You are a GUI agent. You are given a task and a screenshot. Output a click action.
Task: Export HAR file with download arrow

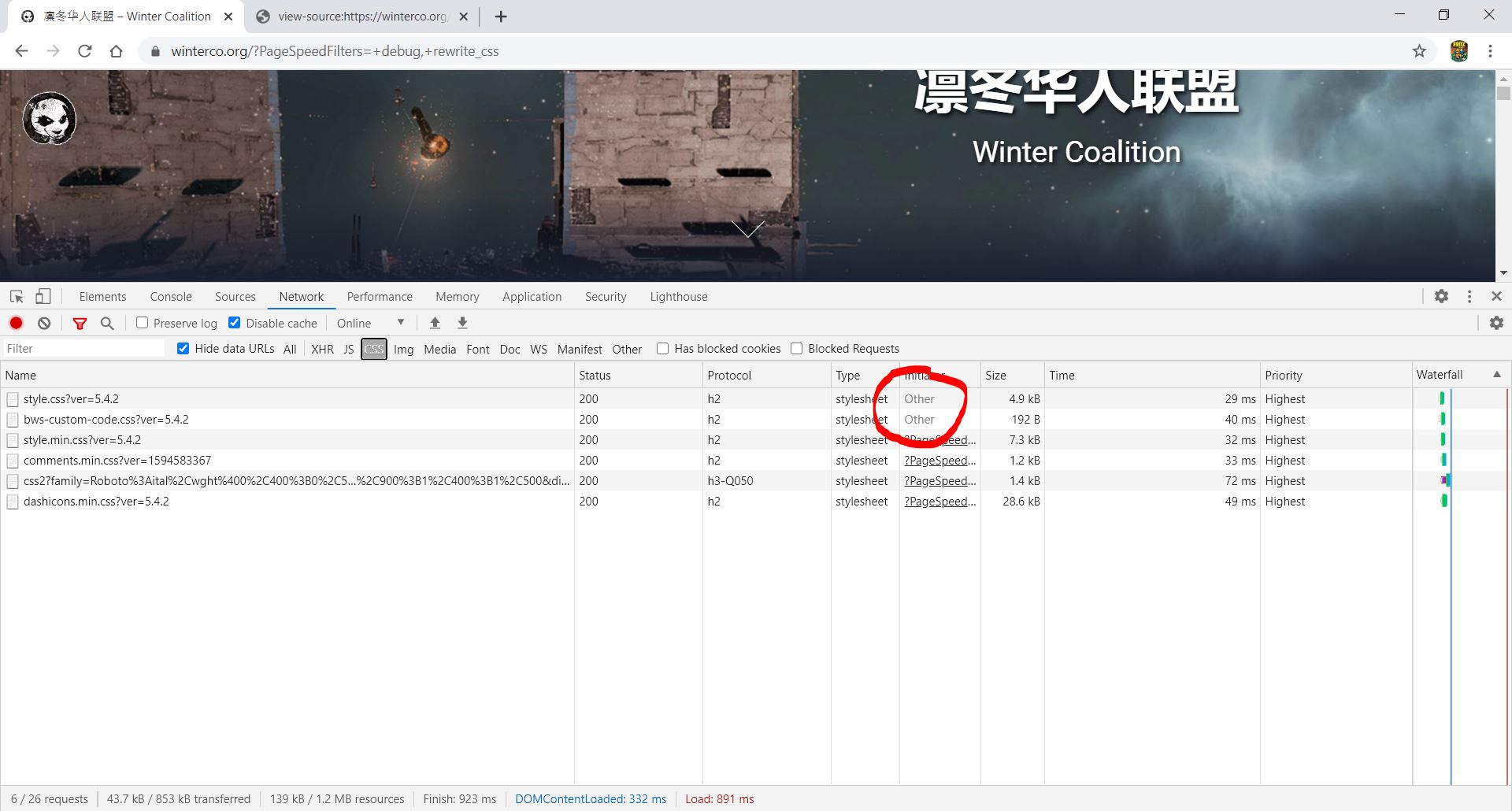click(463, 323)
